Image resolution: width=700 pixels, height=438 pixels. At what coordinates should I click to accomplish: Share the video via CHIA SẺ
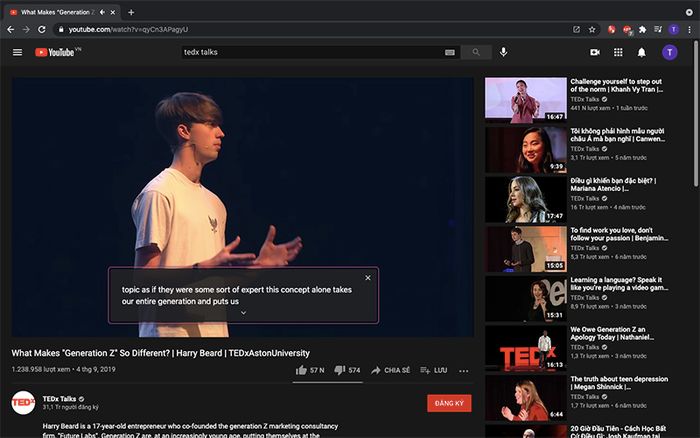390,370
